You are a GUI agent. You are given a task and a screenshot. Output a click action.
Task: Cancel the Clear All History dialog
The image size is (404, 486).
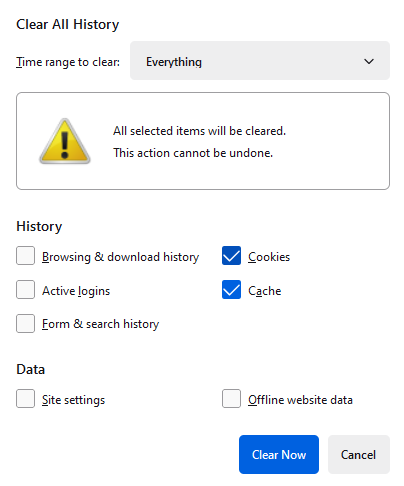coord(359,454)
